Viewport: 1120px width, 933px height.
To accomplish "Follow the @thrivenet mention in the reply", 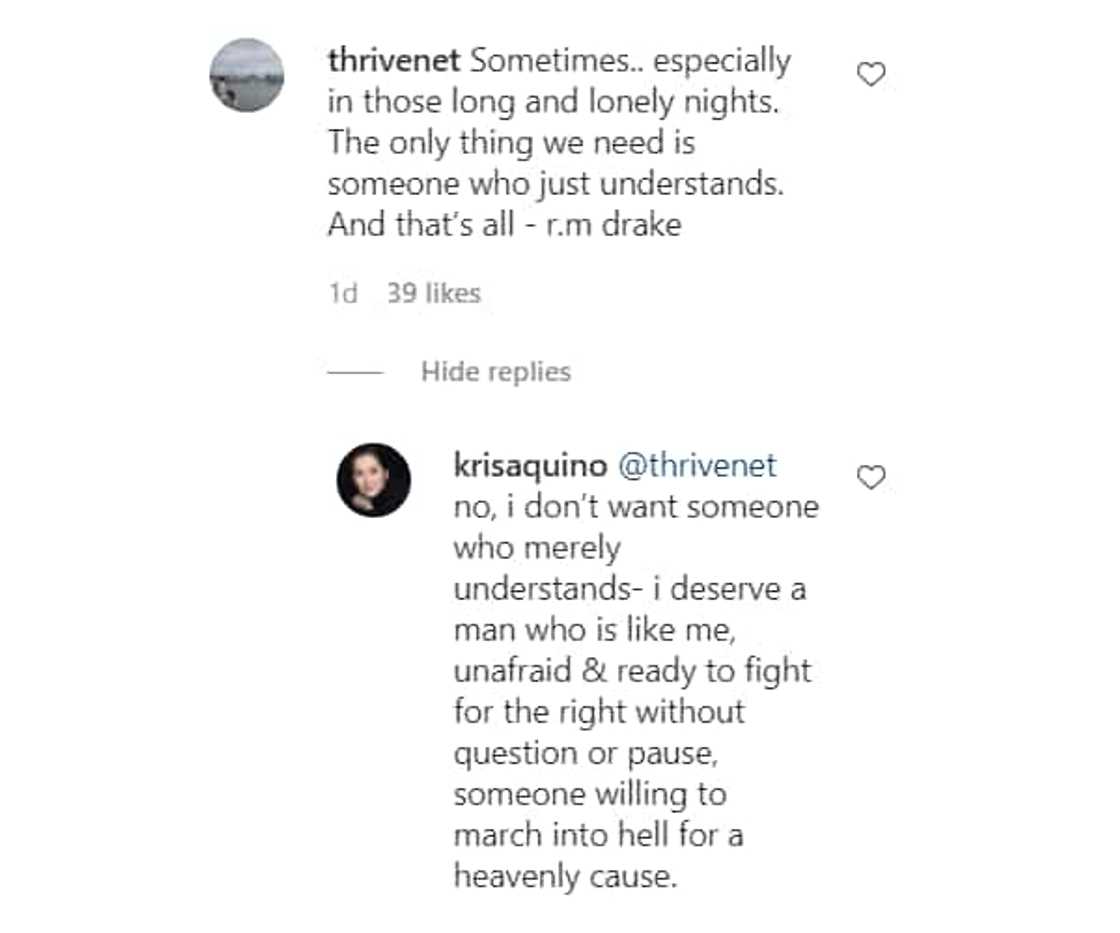I will point(696,465).
